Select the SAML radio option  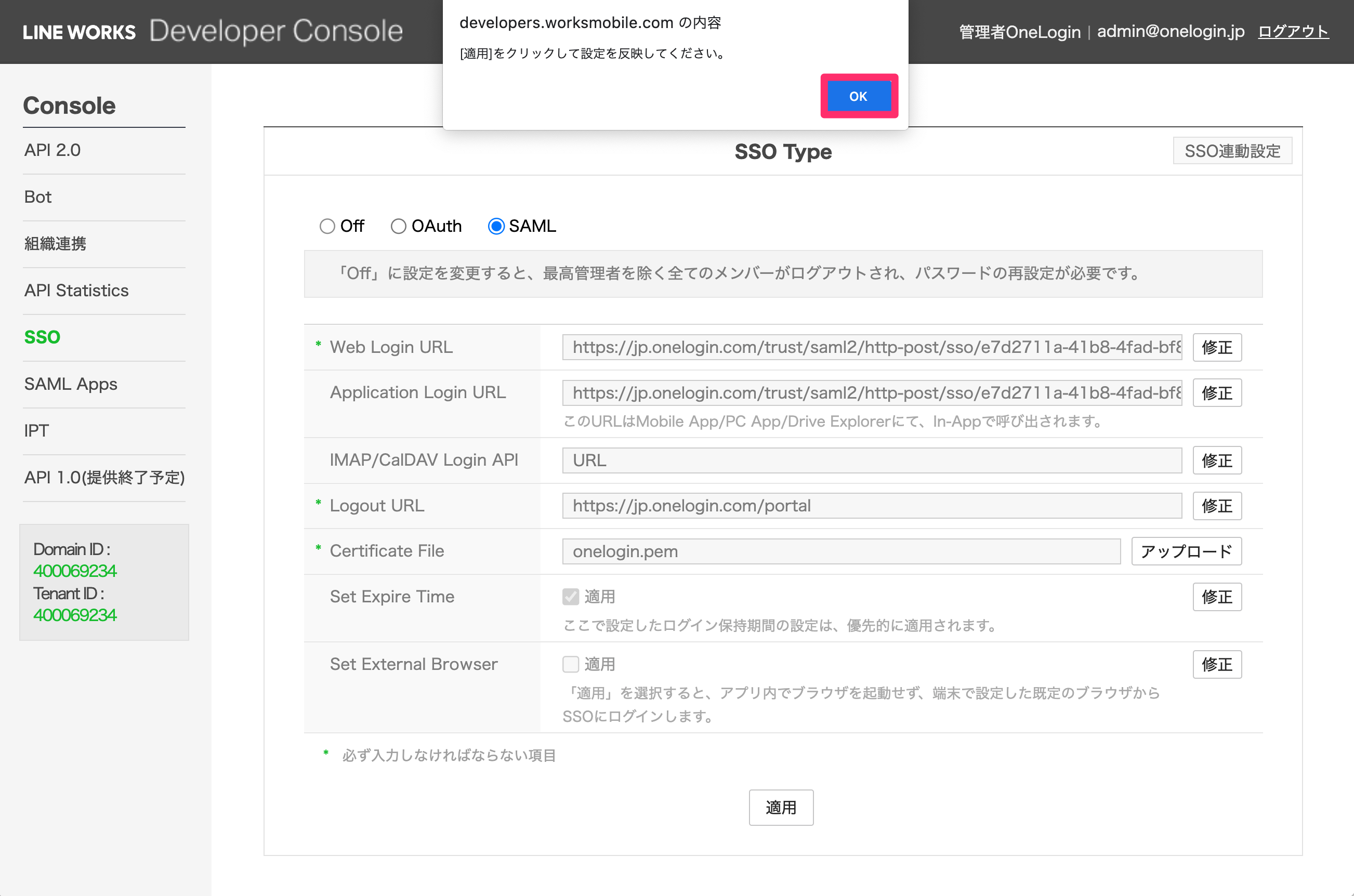point(496,226)
